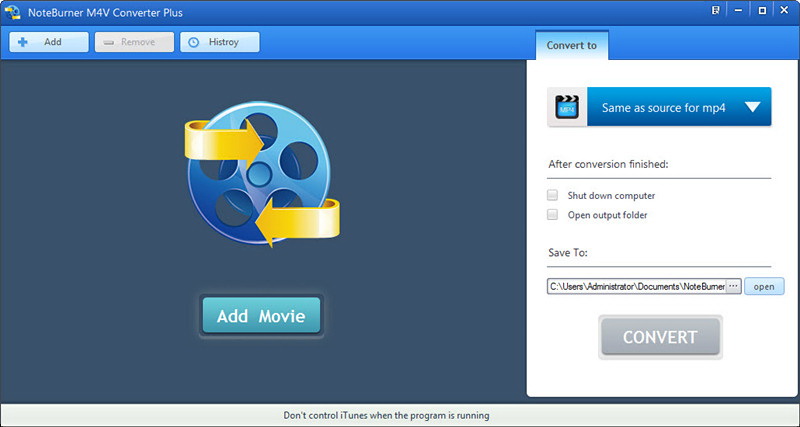Click the open output folder button
Viewport: 800px width, 427px height.
point(764,286)
